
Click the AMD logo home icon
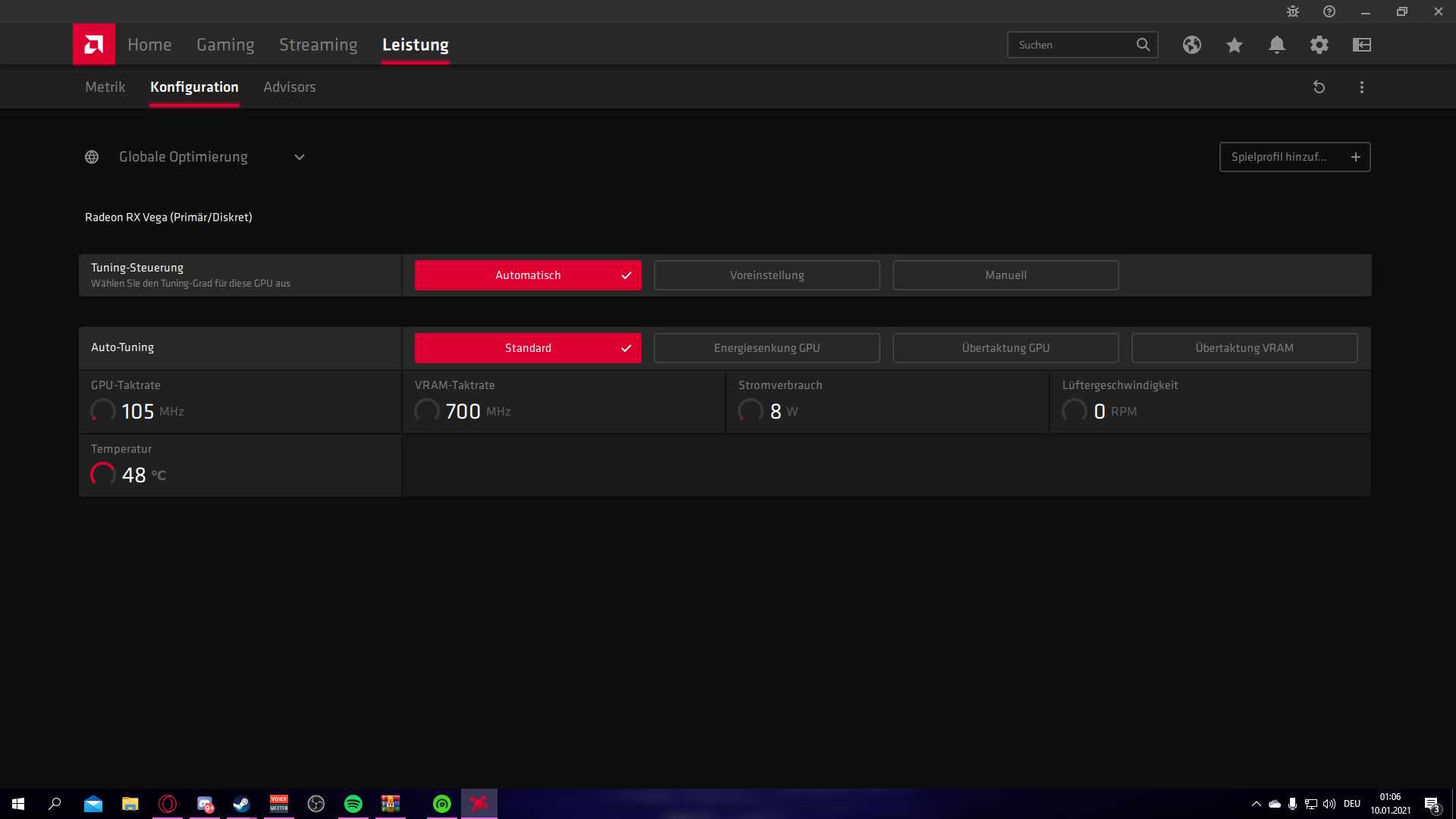(x=94, y=45)
